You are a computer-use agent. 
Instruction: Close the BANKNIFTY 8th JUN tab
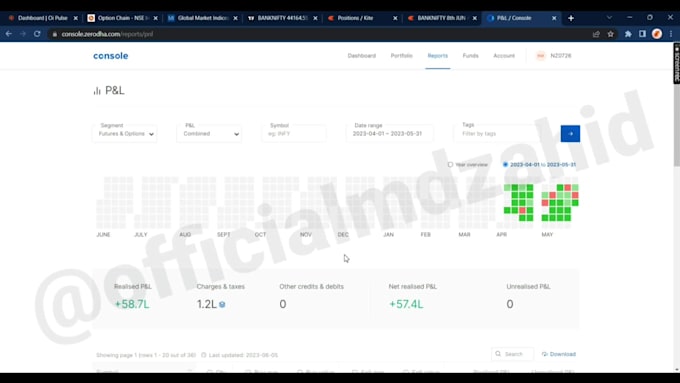474,18
